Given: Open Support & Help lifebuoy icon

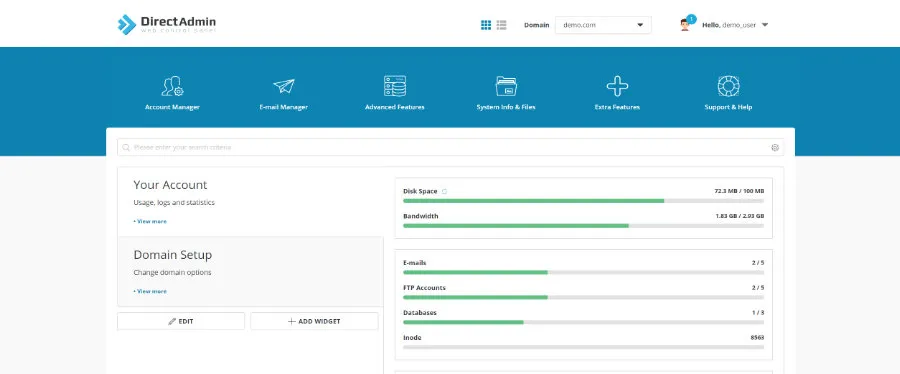Looking at the screenshot, I should tap(728, 86).
